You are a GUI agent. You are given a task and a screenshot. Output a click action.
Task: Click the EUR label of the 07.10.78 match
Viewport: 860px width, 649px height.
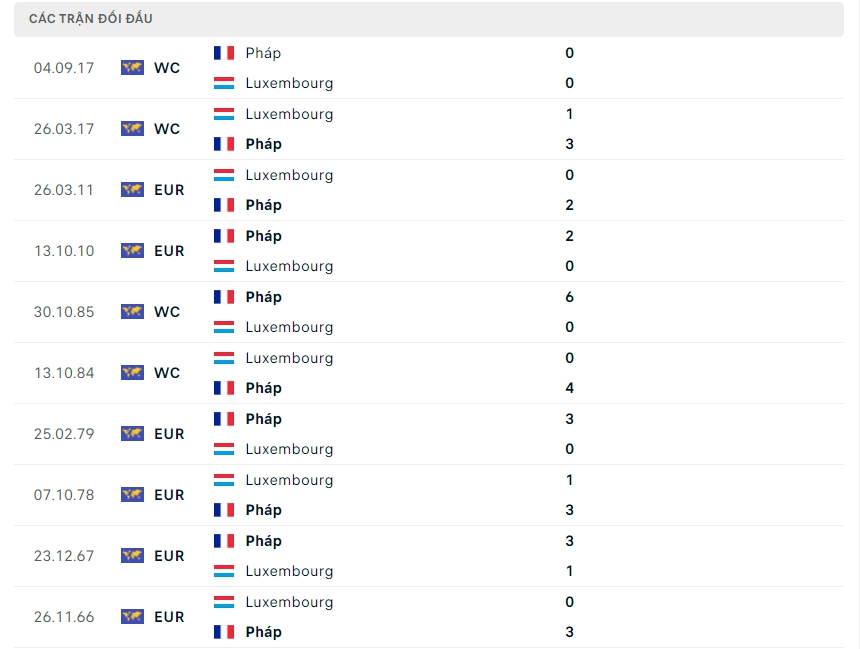pyautogui.click(x=169, y=495)
